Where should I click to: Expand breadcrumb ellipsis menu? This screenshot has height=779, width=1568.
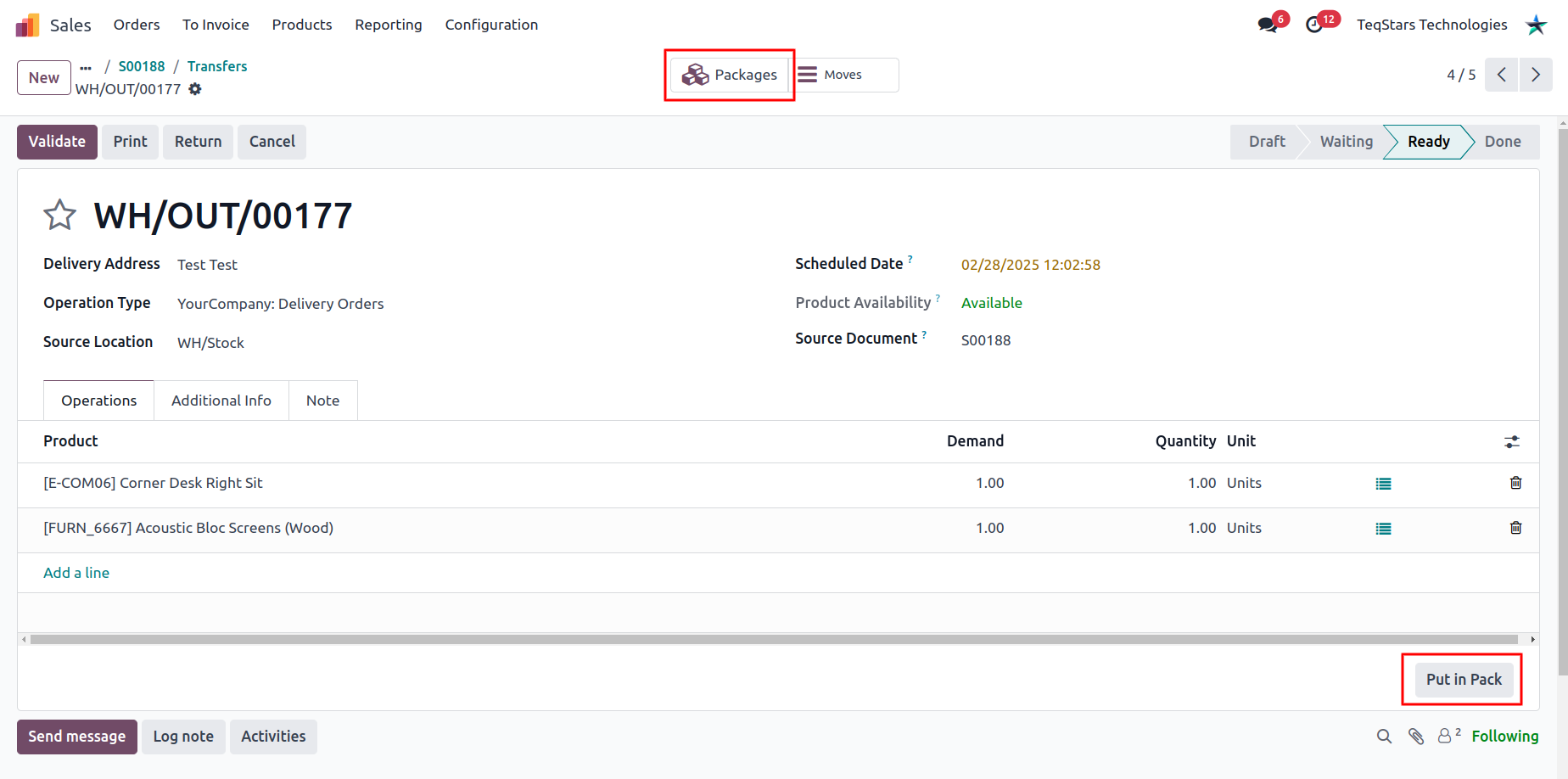[86, 67]
